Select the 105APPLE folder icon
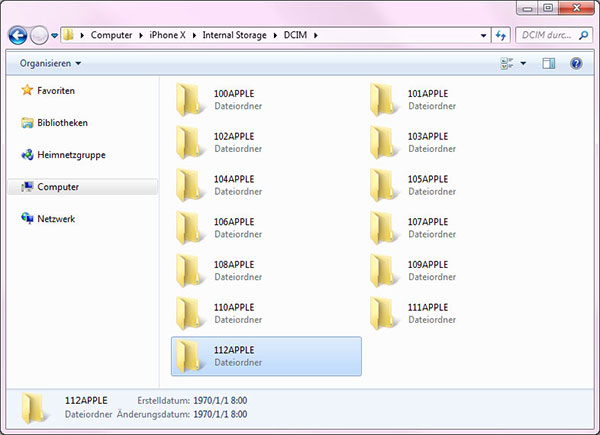The image size is (600, 435). [383, 185]
